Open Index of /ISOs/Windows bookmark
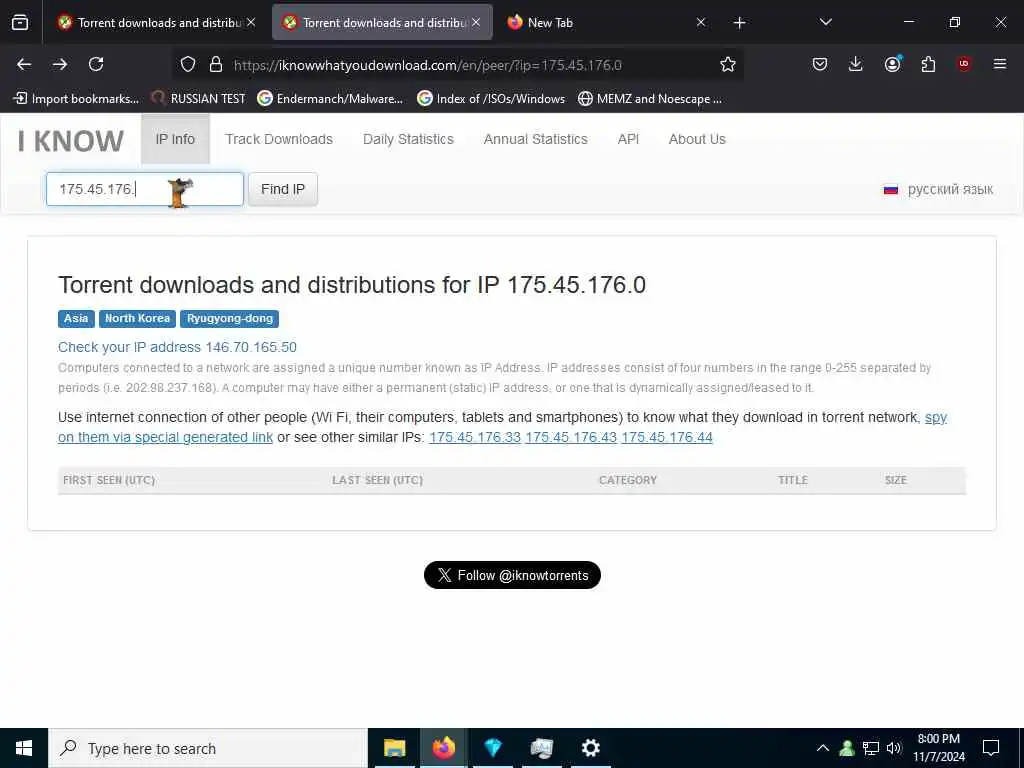The width and height of the screenshot is (1024, 768). click(490, 99)
